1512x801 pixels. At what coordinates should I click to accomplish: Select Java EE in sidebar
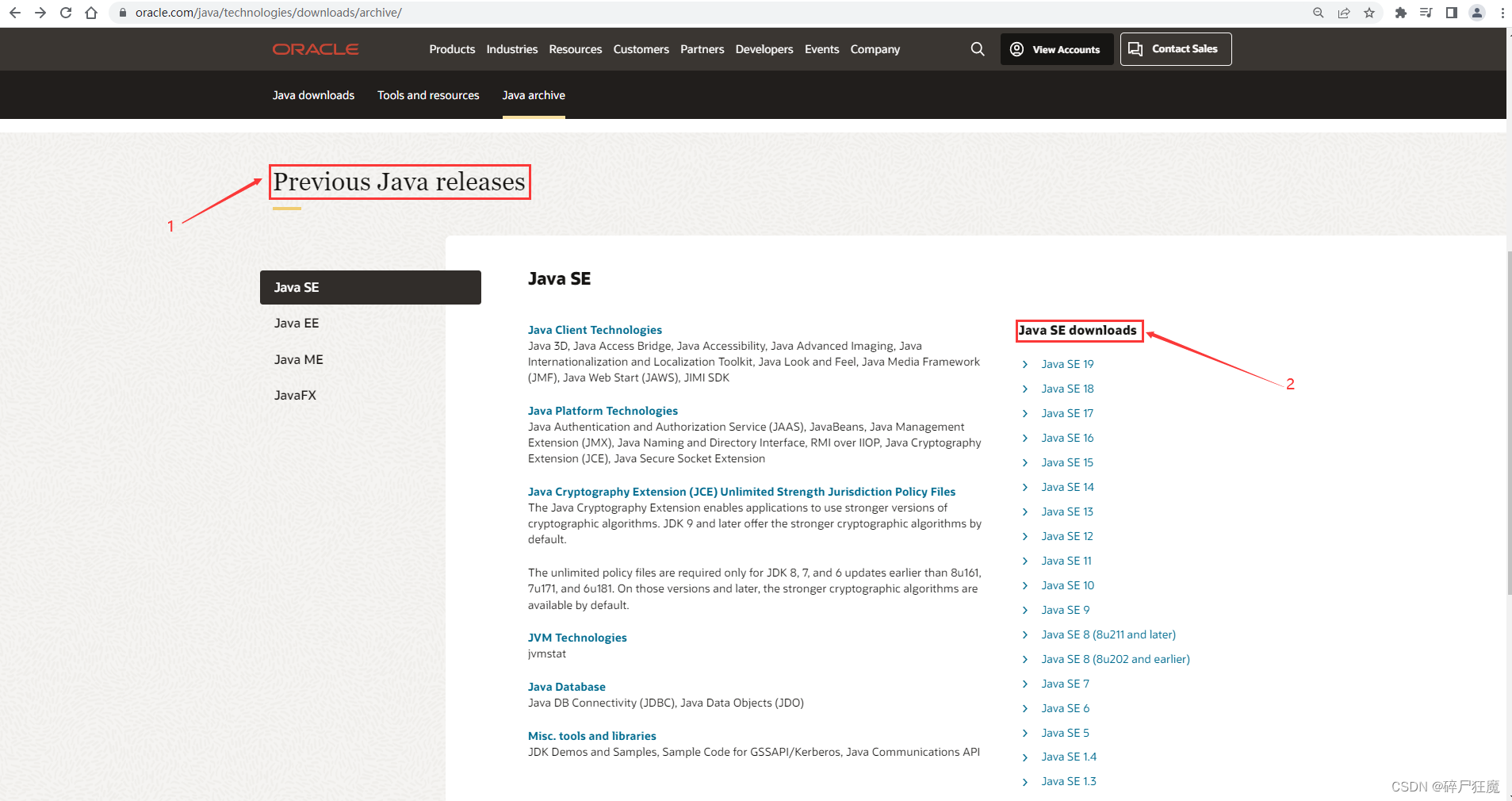tap(297, 324)
